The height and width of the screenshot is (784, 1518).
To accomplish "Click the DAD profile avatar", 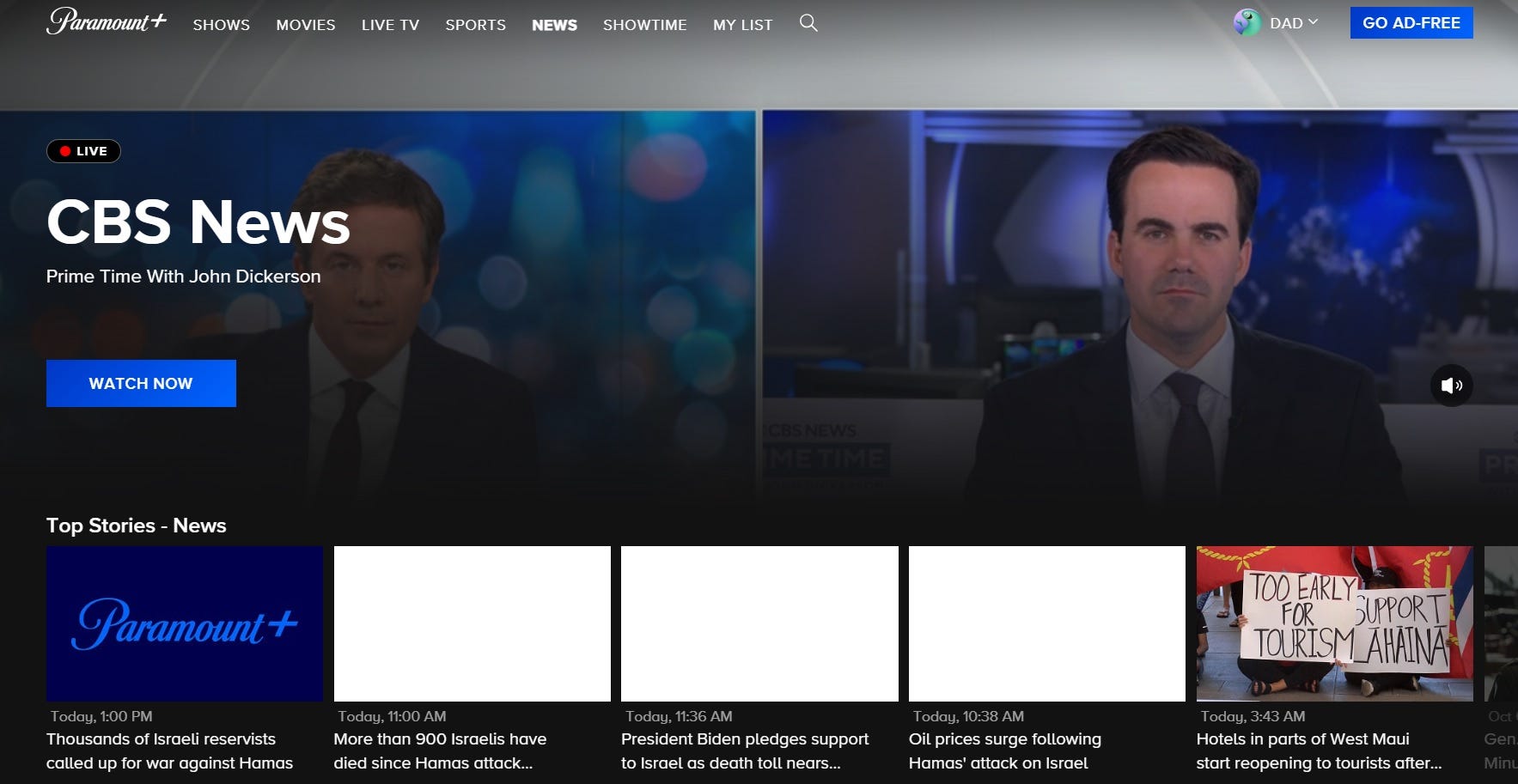I will (x=1247, y=23).
